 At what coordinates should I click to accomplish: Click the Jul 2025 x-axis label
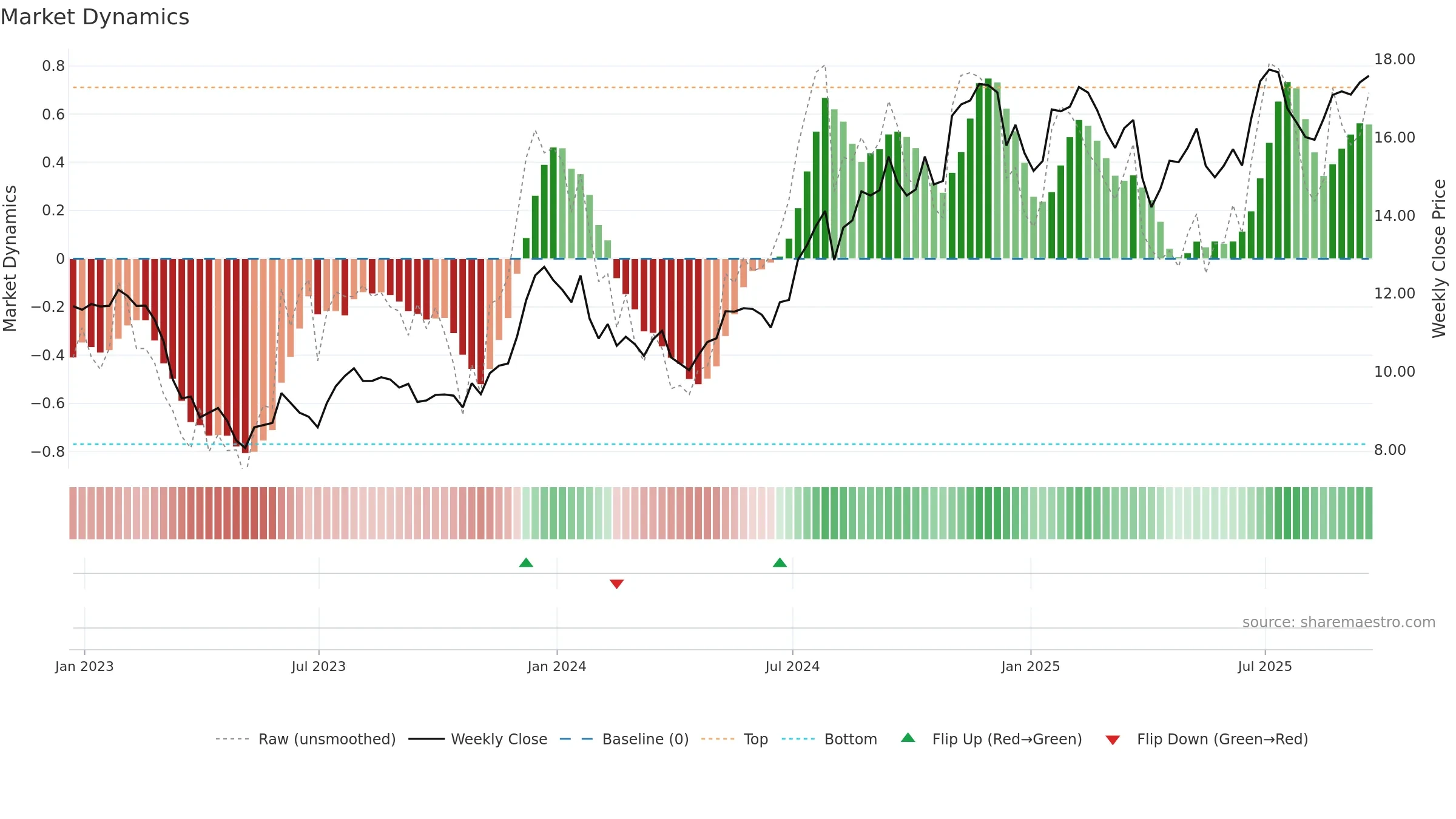point(1265,666)
